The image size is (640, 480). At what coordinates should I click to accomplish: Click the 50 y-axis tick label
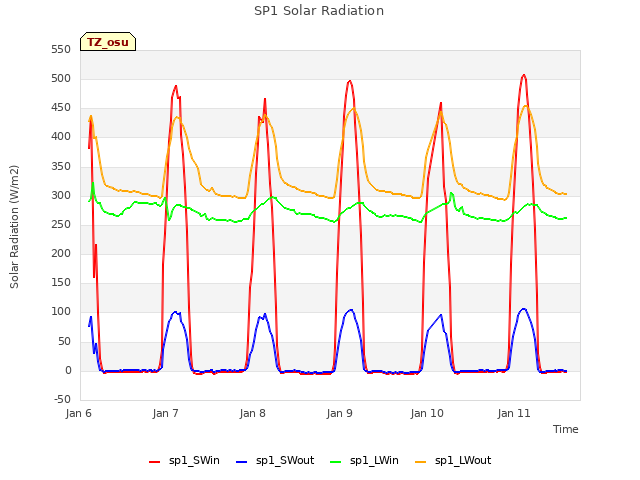tap(64, 341)
